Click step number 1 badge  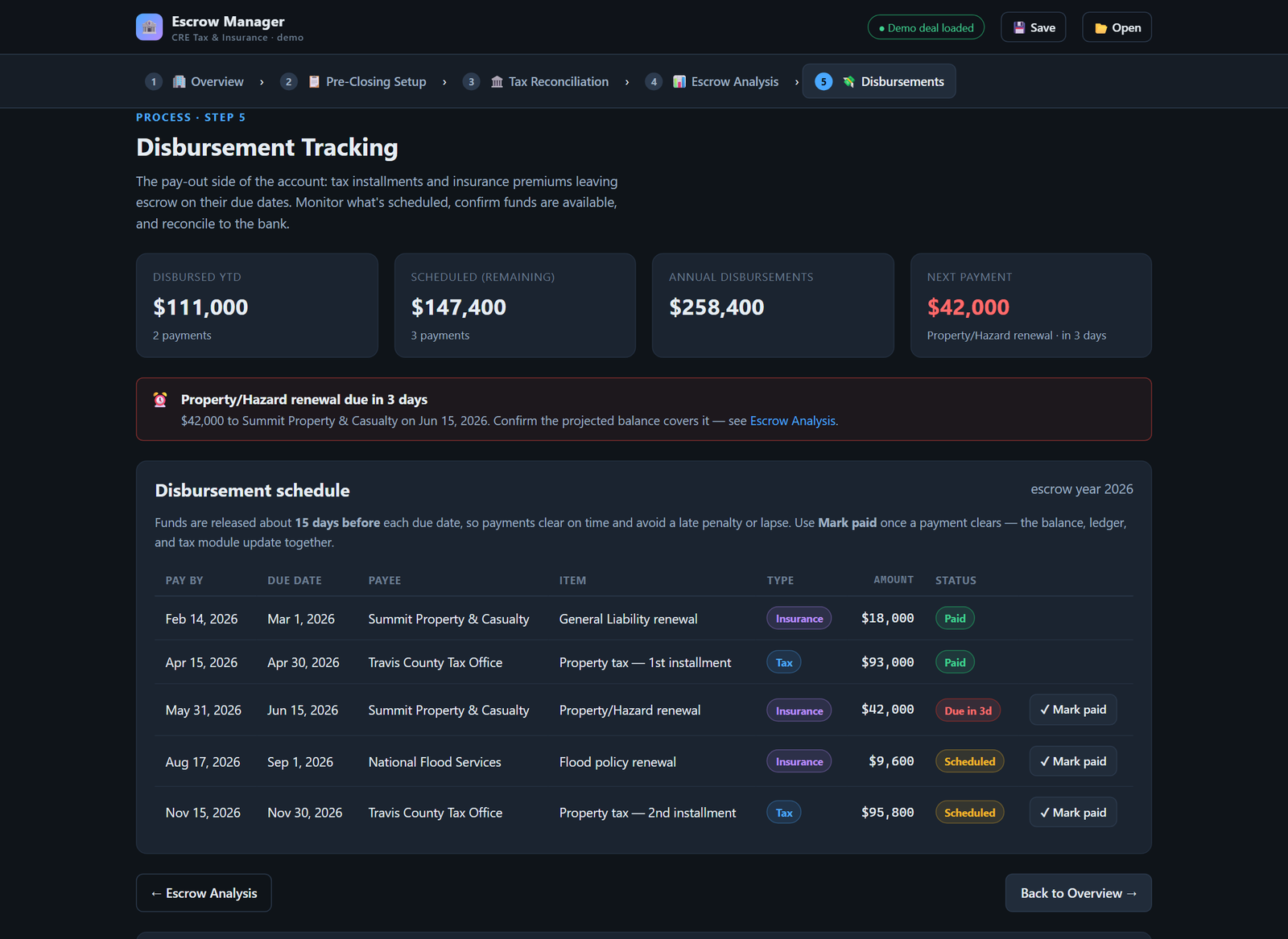tap(154, 81)
